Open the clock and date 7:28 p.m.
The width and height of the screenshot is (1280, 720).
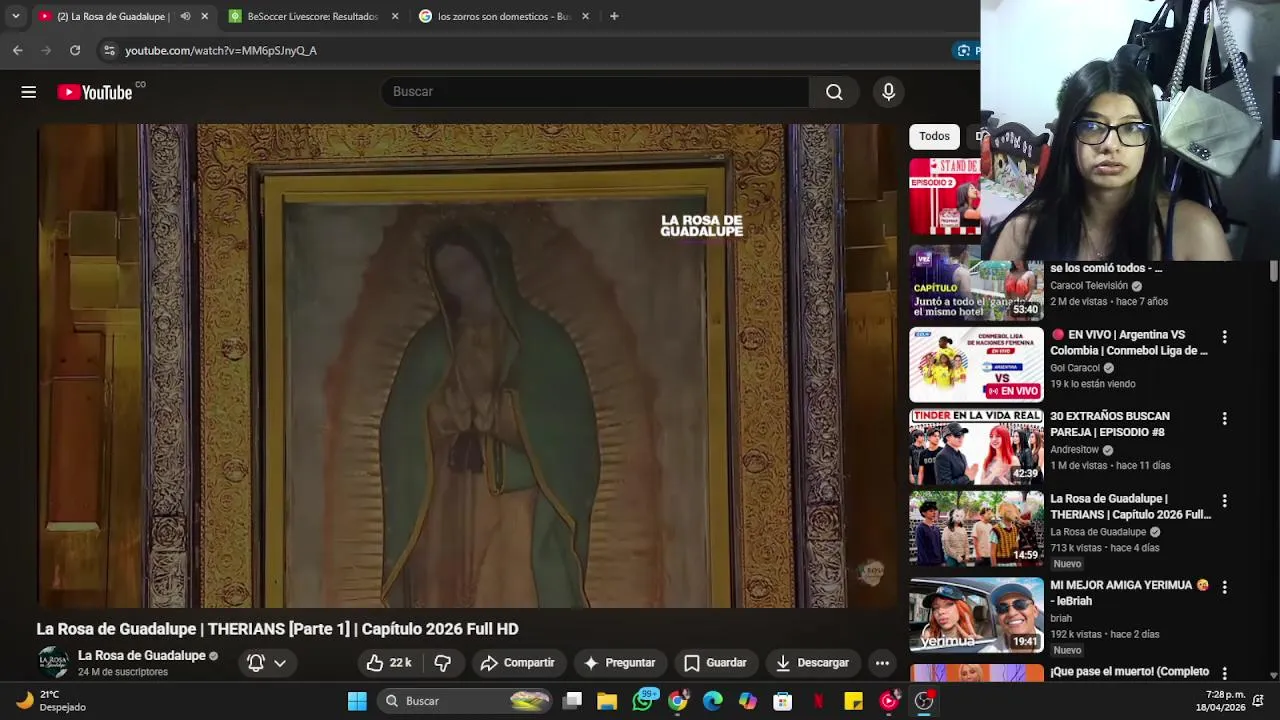click(1219, 701)
